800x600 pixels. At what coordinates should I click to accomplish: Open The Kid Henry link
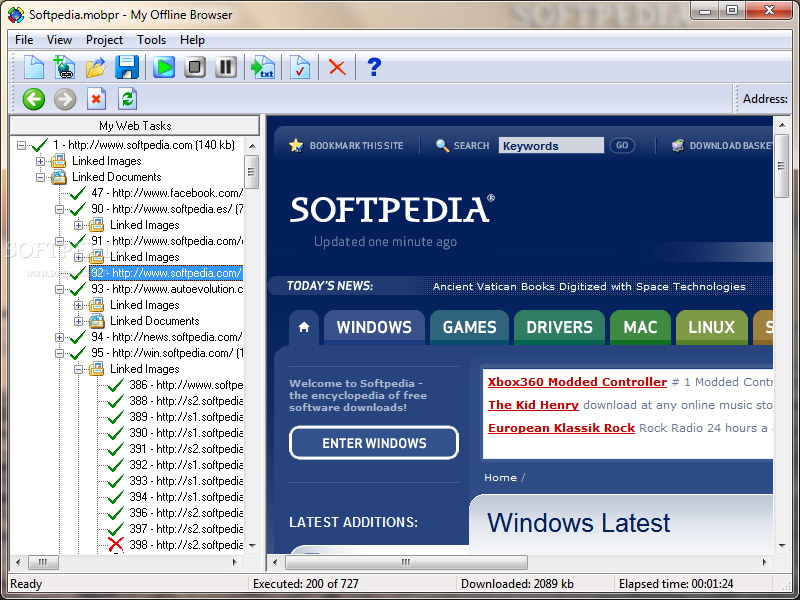click(533, 405)
